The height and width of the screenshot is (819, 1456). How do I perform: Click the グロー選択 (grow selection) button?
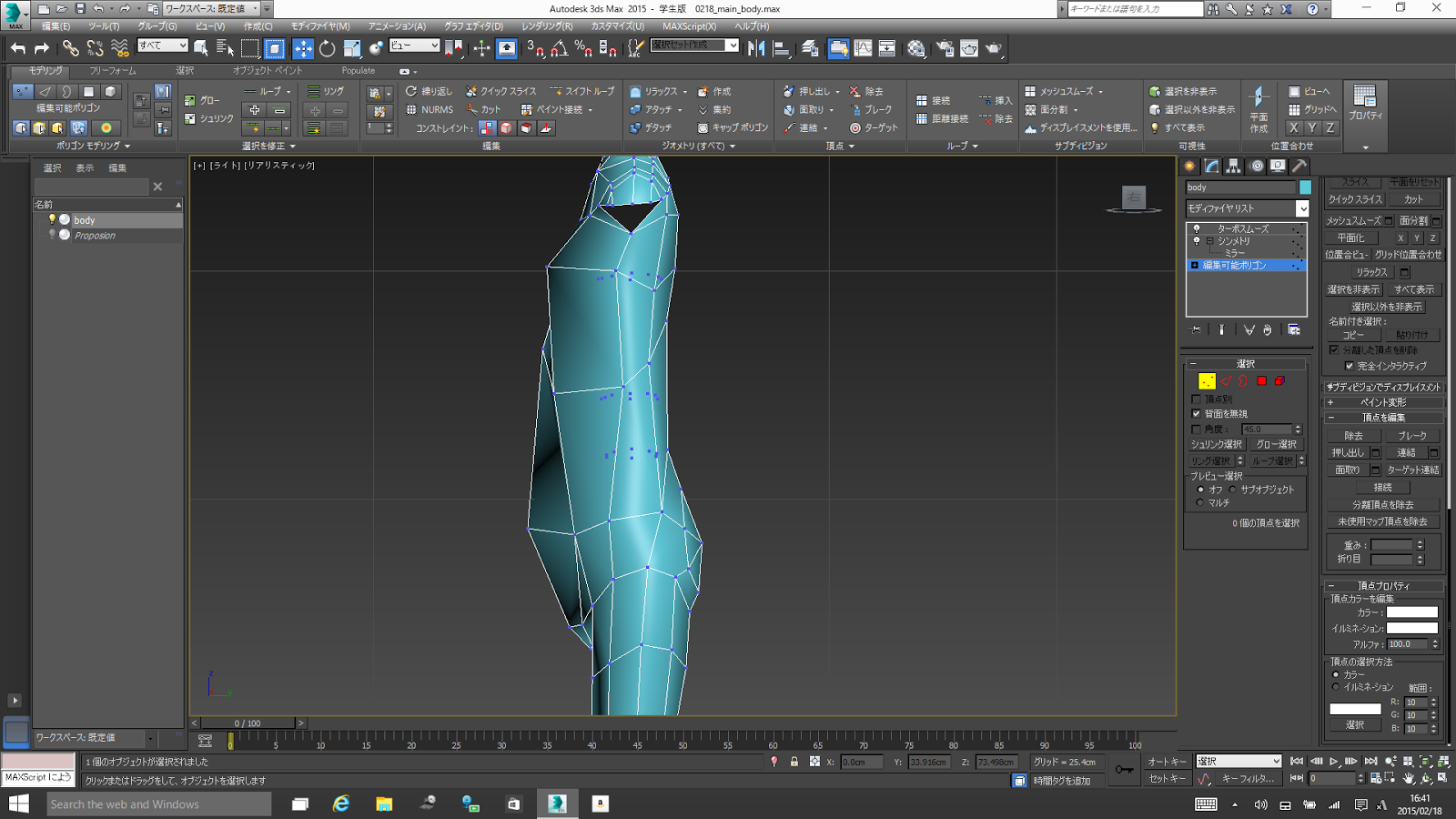coord(1276,444)
